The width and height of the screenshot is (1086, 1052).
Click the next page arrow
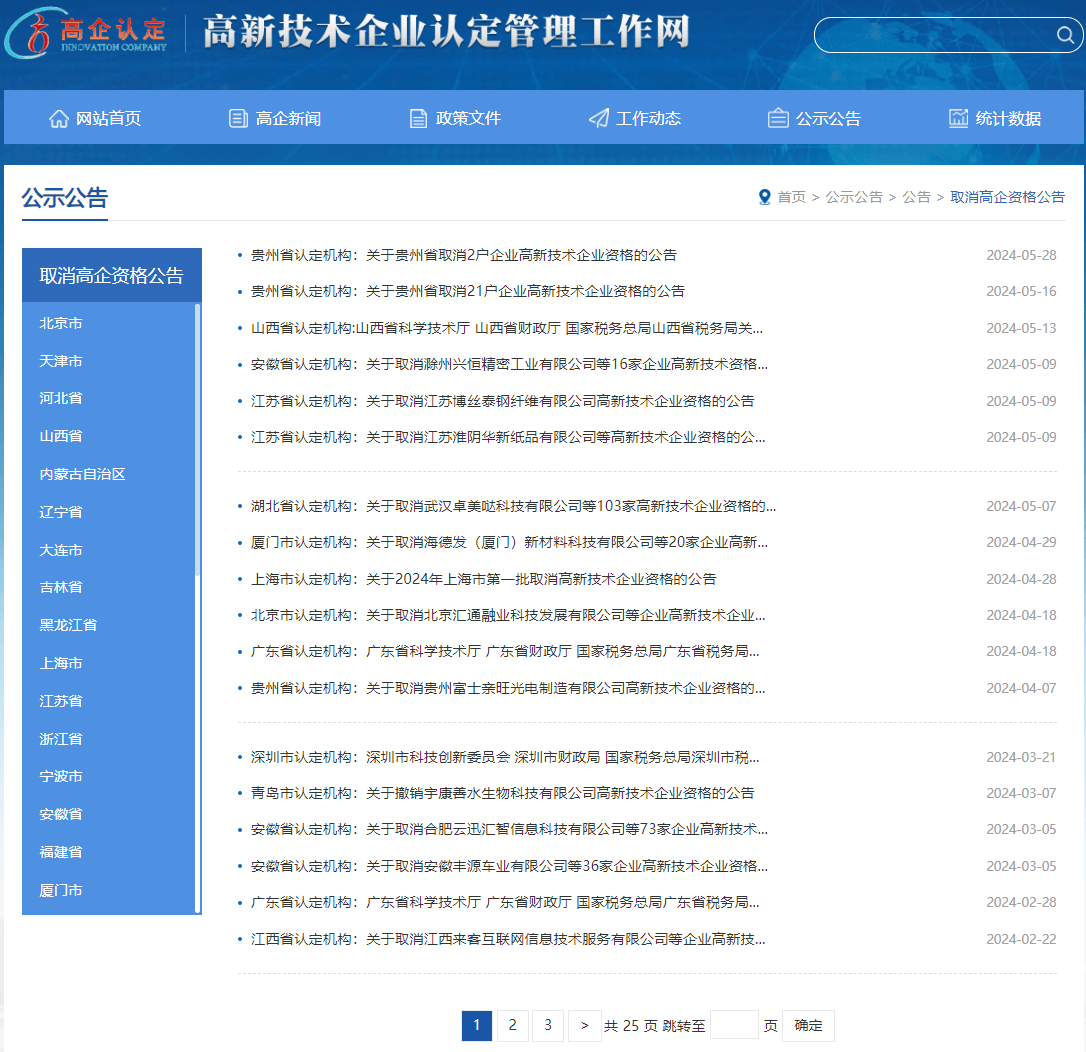(x=584, y=1025)
